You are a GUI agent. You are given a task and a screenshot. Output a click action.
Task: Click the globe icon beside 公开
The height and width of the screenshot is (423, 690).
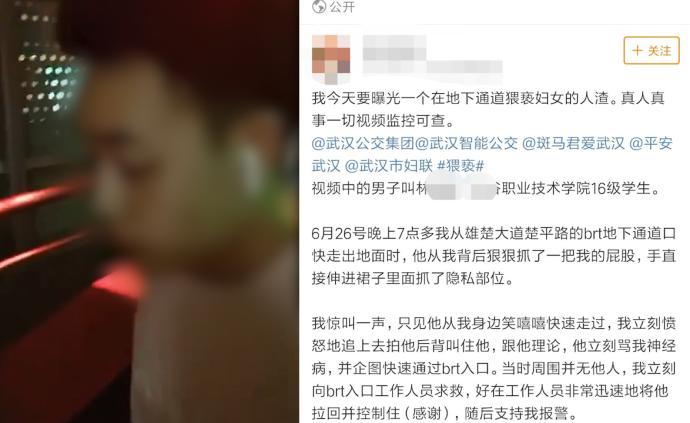tap(319, 6)
